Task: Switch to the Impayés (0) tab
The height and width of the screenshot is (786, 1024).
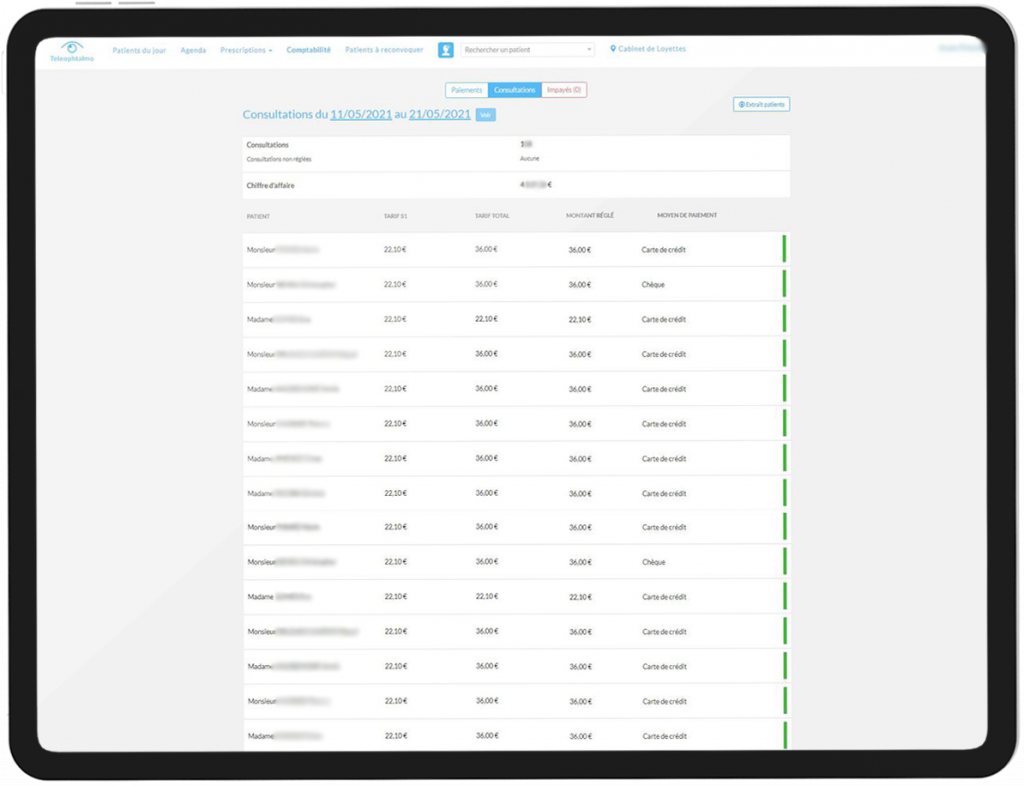Action: [564, 90]
